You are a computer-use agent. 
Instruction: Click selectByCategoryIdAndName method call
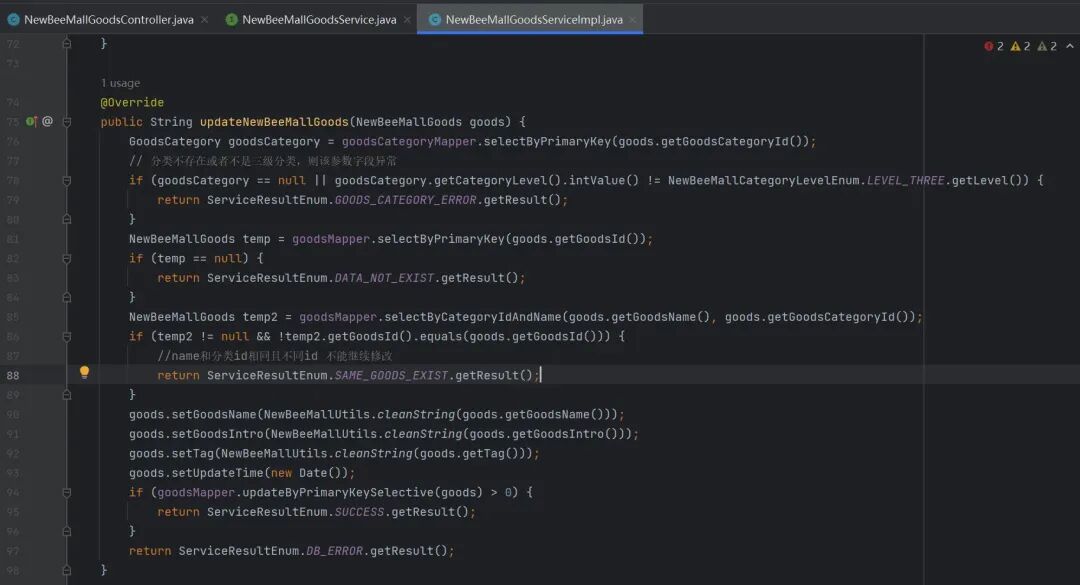click(472, 317)
